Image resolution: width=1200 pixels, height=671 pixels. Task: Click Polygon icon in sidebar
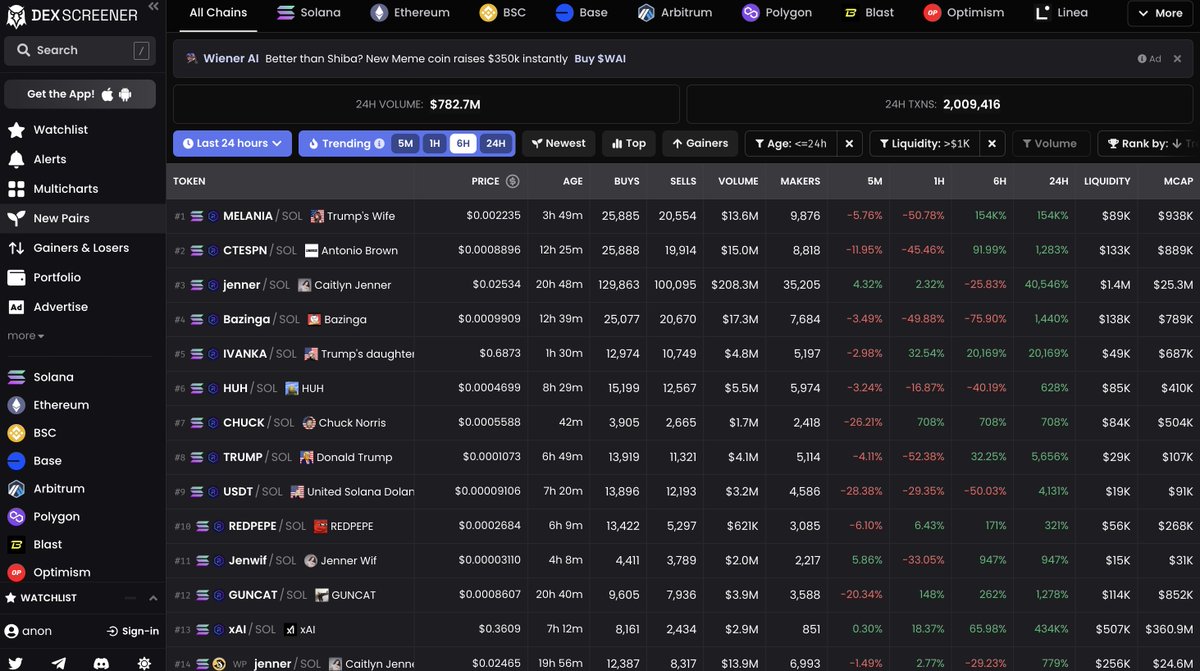click(16, 517)
